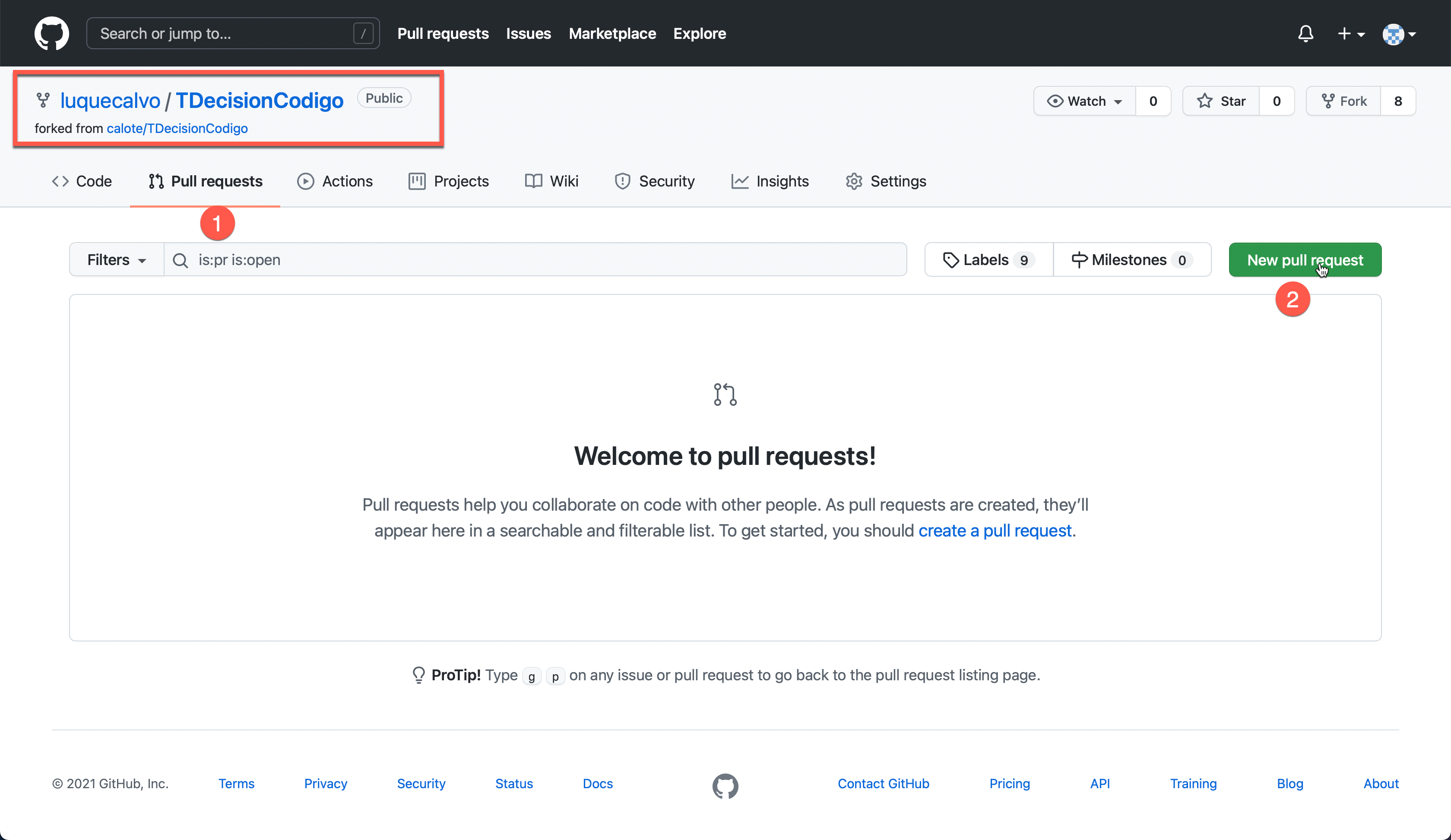Click the slash shortcut key hint in search box
The image size is (1451, 840).
point(363,33)
